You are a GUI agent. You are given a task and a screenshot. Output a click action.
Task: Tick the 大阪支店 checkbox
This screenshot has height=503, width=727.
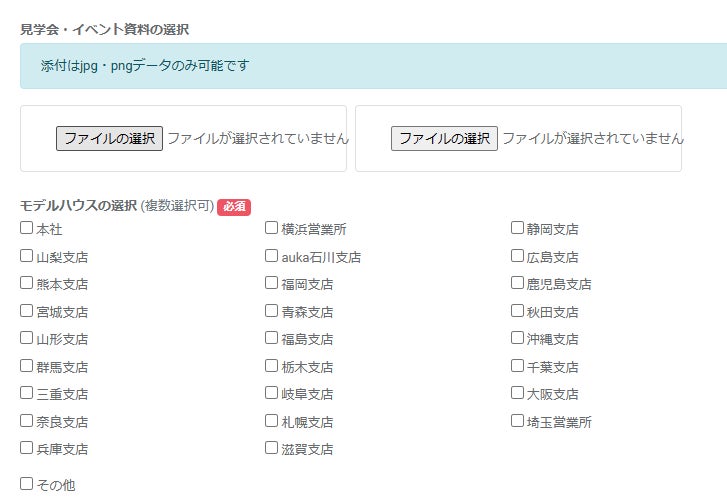pos(518,393)
